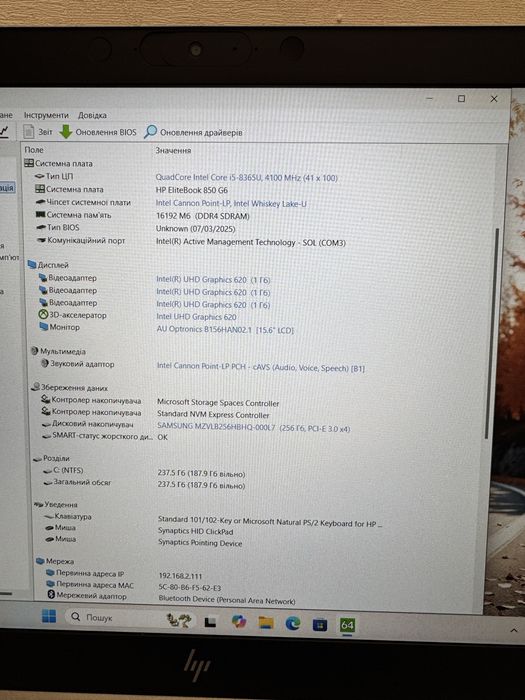Click the Дисплей group icon
Image resolution: width=525 pixels, height=700 pixels.
(x=32, y=265)
